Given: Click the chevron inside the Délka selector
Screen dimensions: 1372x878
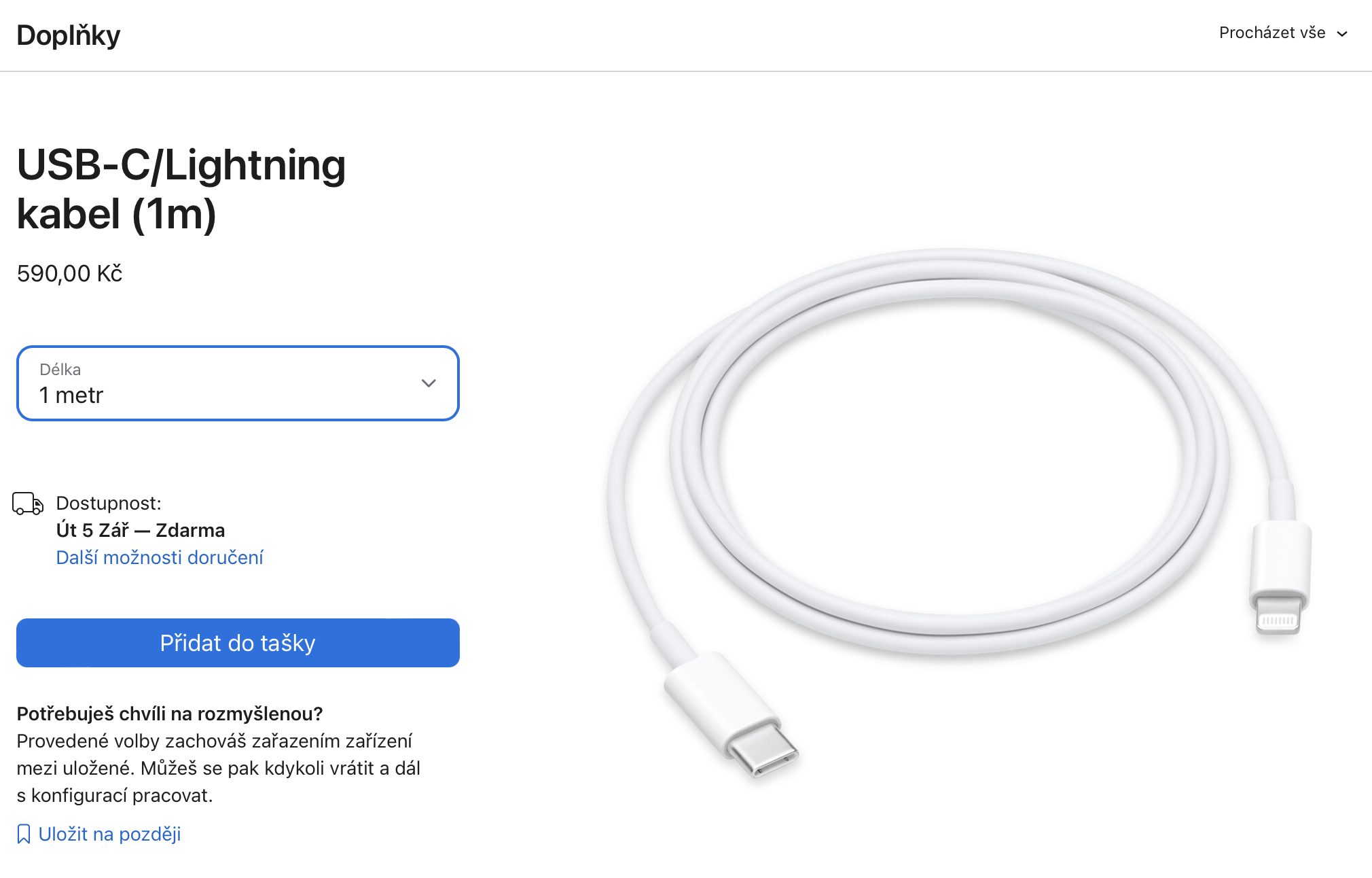Looking at the screenshot, I should point(429,383).
